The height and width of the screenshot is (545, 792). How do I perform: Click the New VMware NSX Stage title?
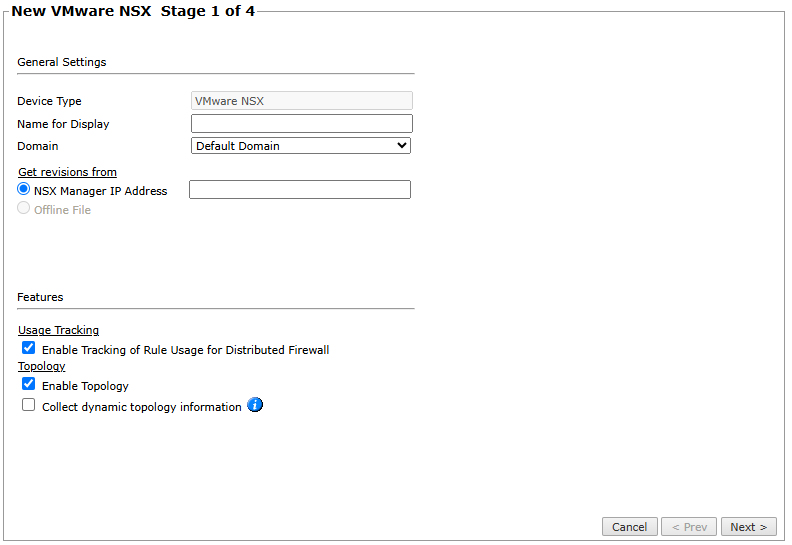tap(133, 11)
